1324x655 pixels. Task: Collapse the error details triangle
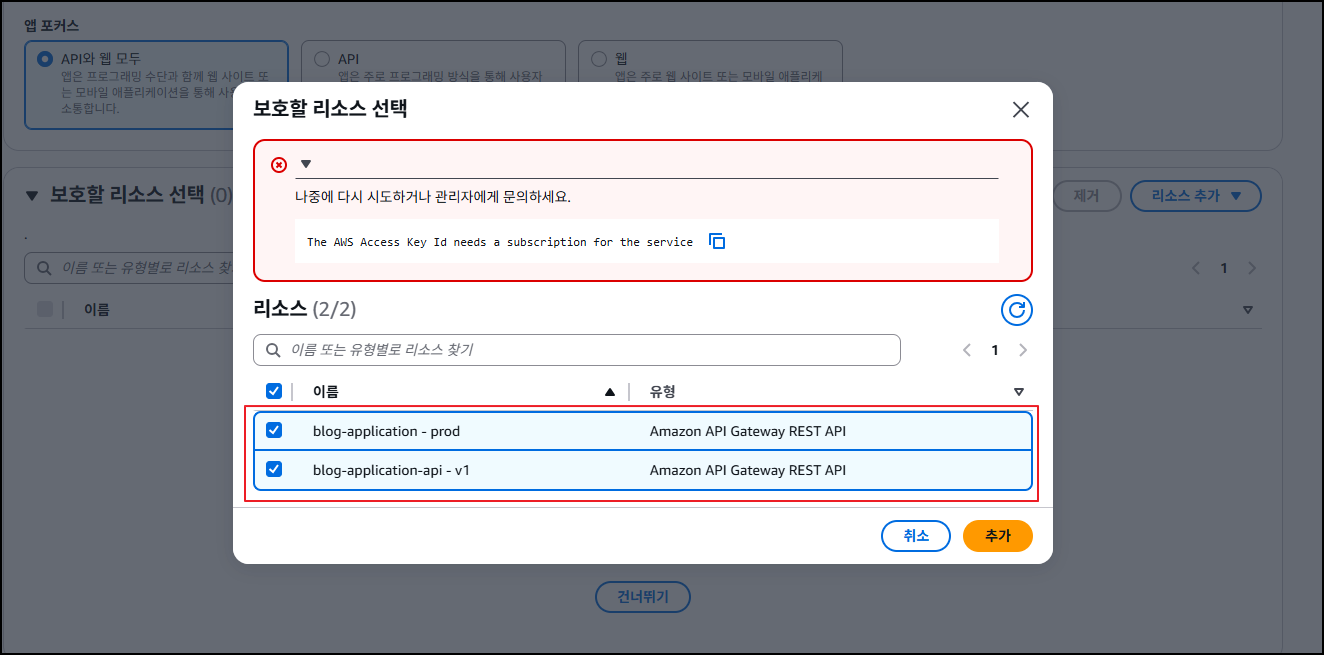click(306, 164)
